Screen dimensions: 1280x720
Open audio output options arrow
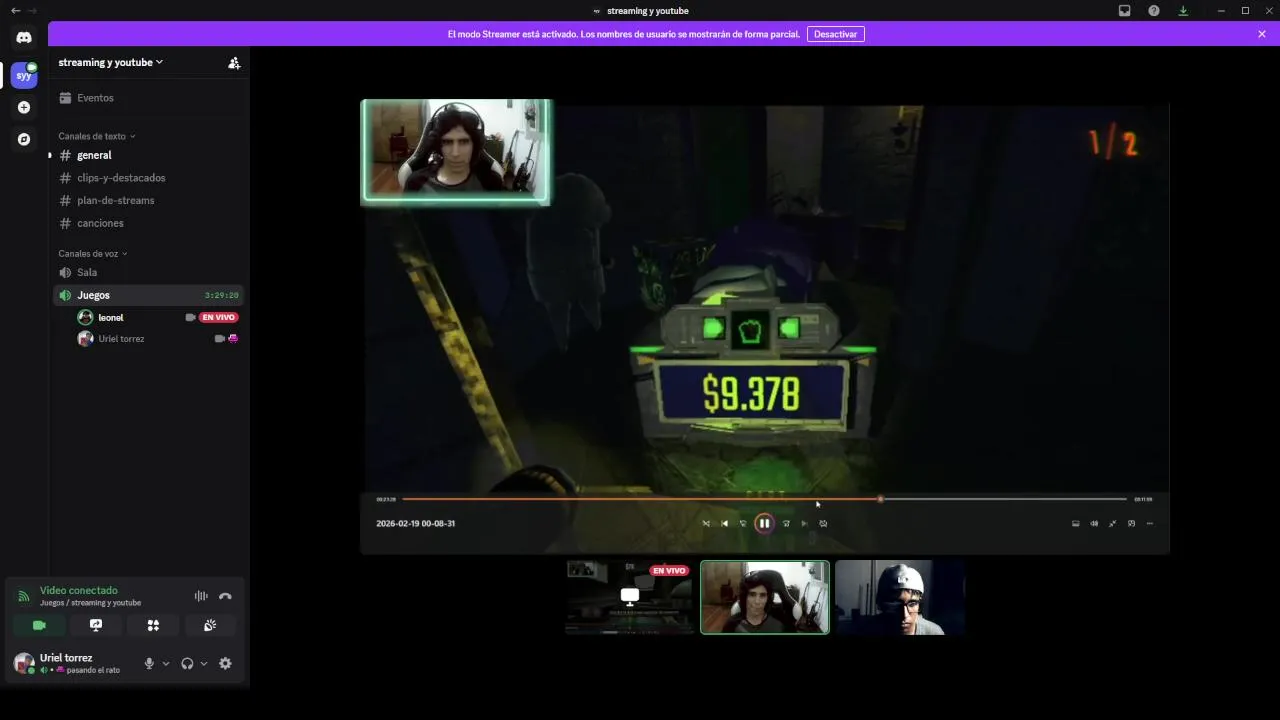pos(204,664)
